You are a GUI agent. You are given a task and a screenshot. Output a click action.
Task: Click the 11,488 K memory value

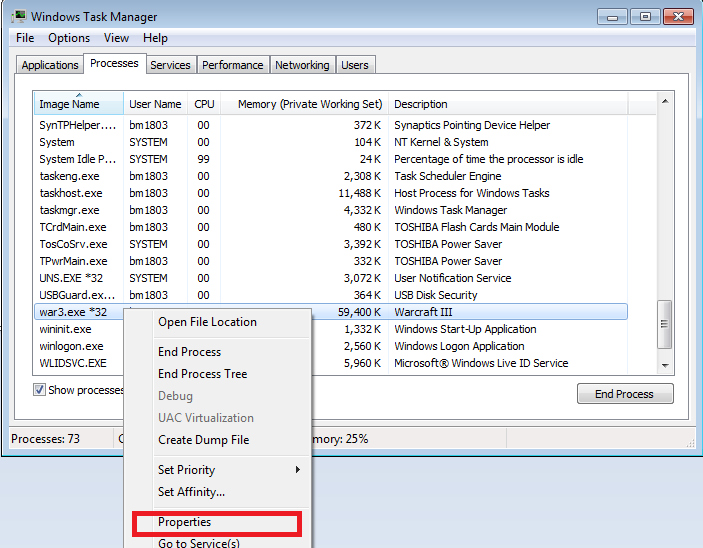(x=359, y=193)
